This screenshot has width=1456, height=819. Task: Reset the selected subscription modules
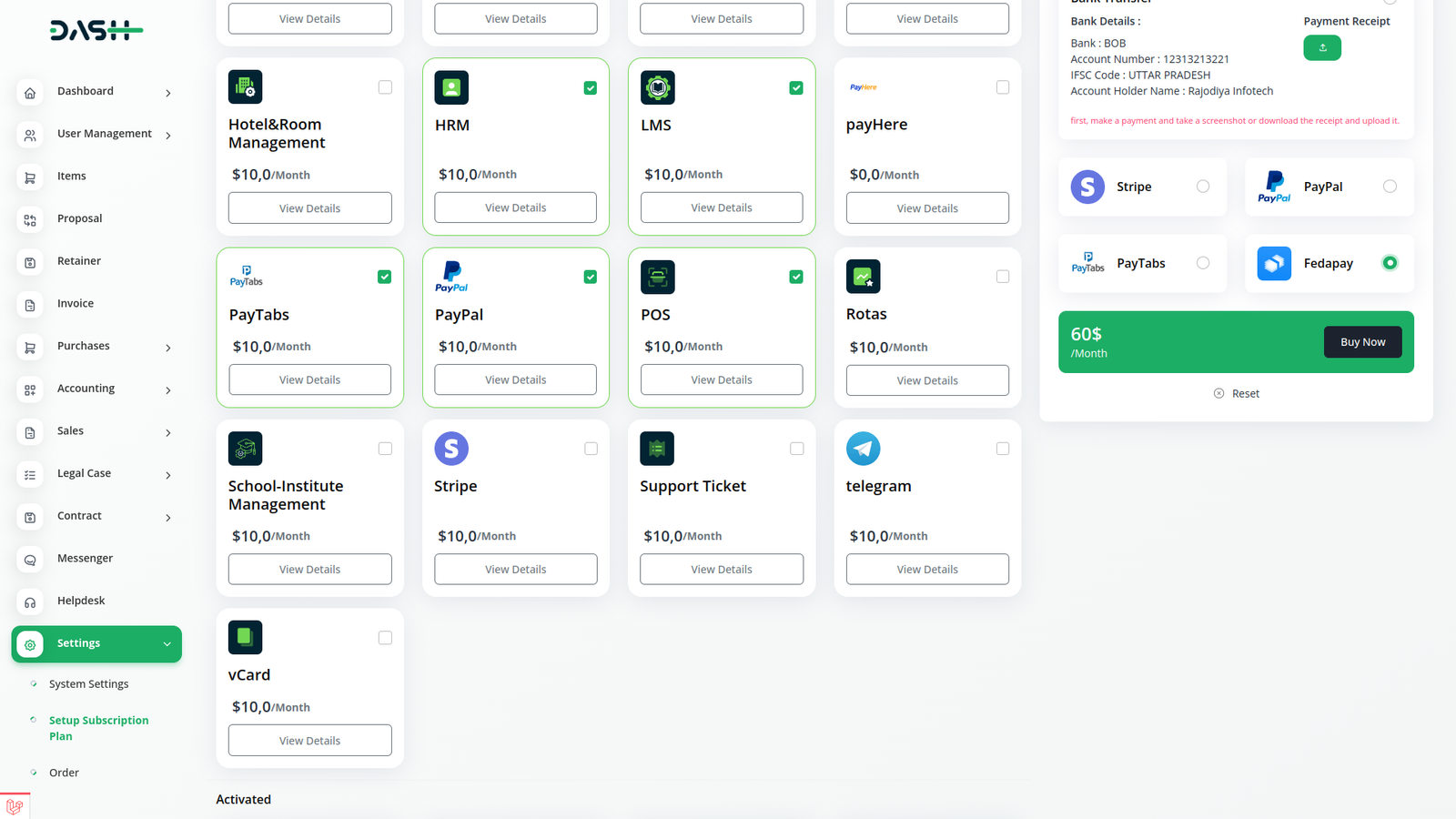1237,394
